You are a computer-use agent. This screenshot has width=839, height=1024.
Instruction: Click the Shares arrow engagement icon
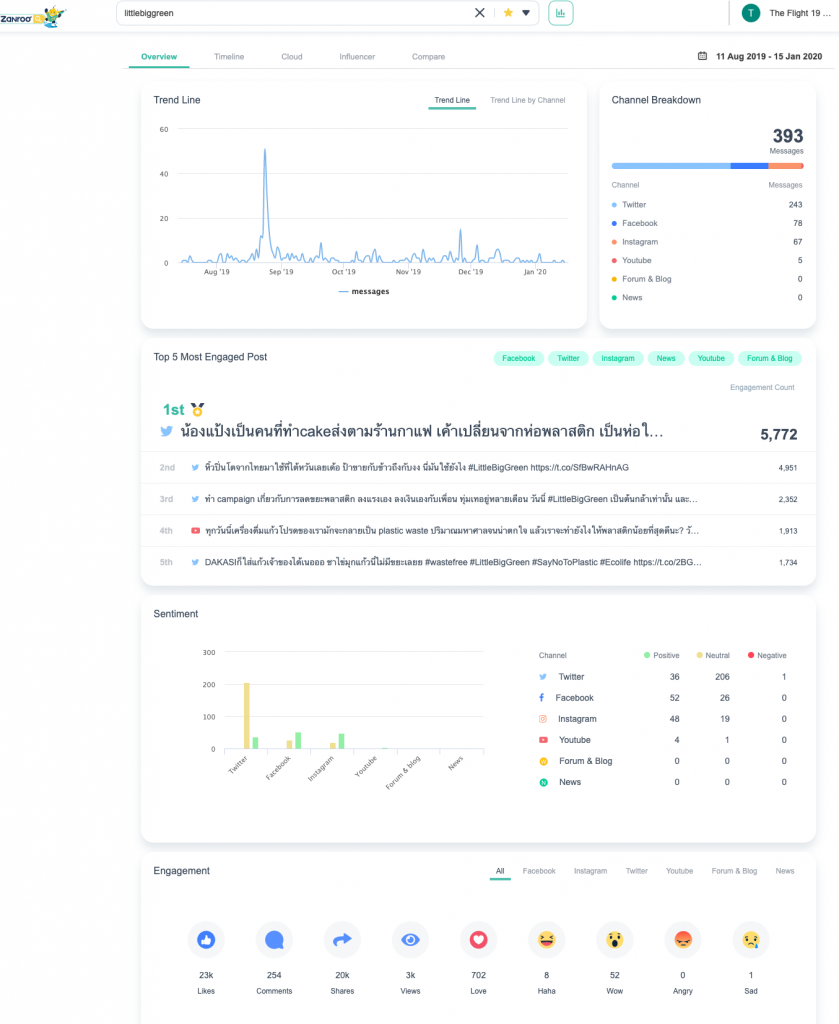(342, 940)
